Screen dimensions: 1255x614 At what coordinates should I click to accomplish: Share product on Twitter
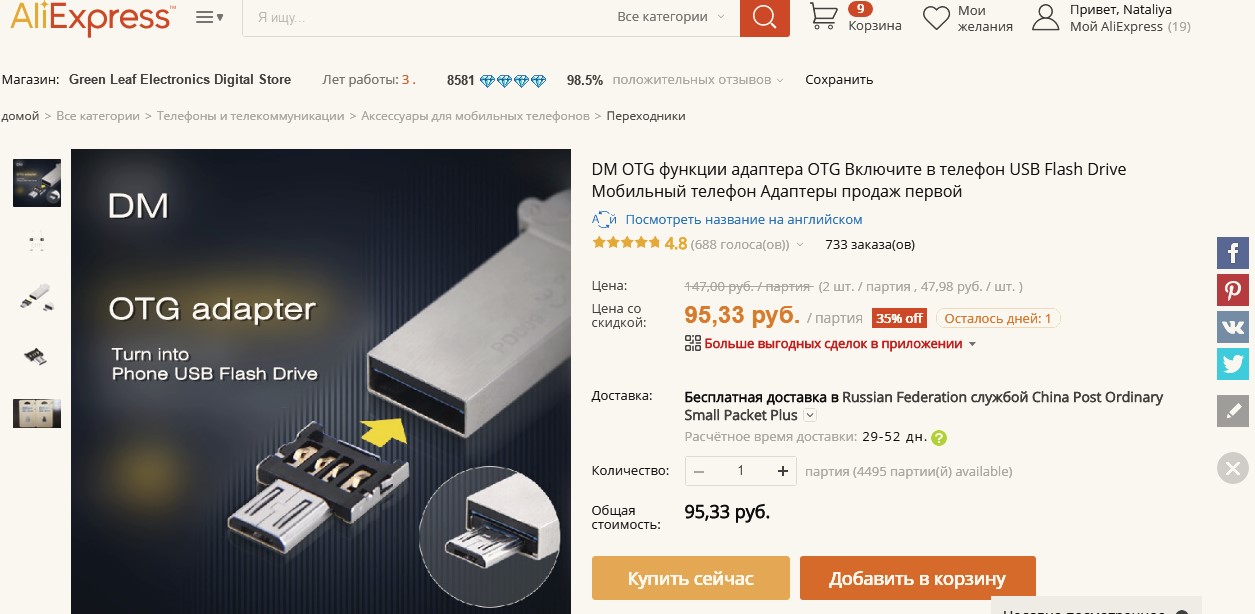tap(1233, 364)
